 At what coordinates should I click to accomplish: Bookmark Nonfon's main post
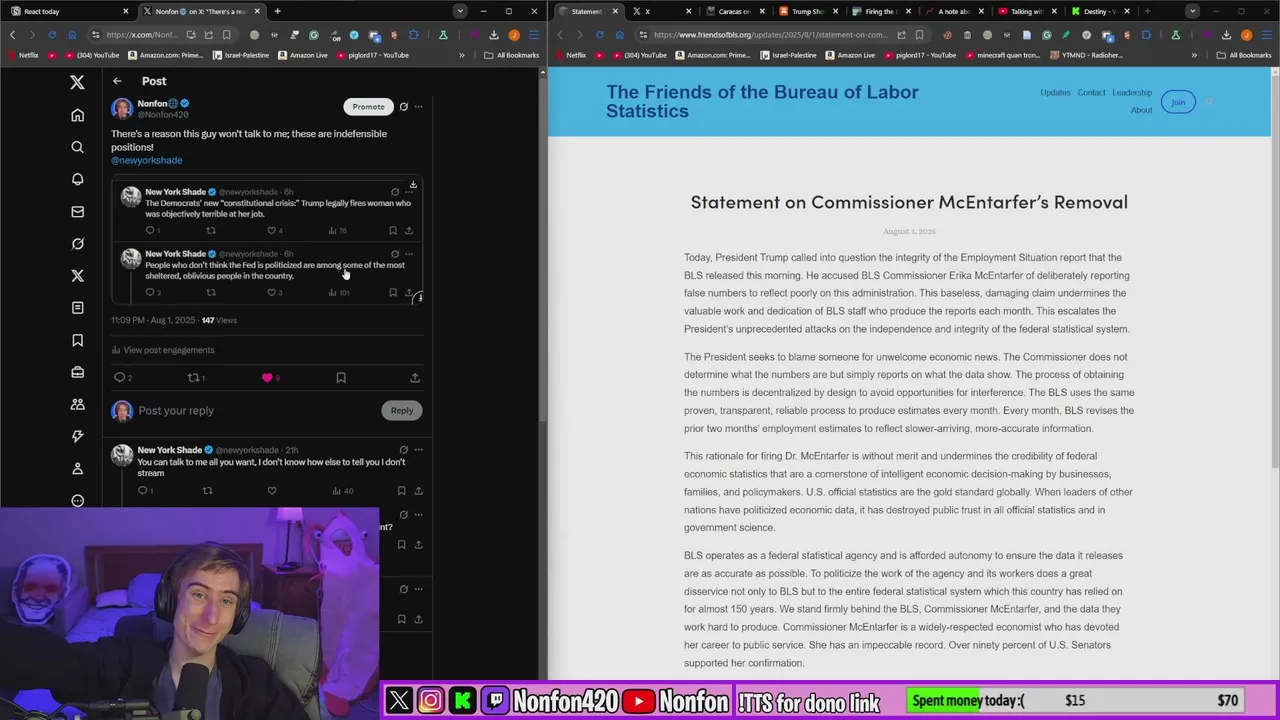341,378
